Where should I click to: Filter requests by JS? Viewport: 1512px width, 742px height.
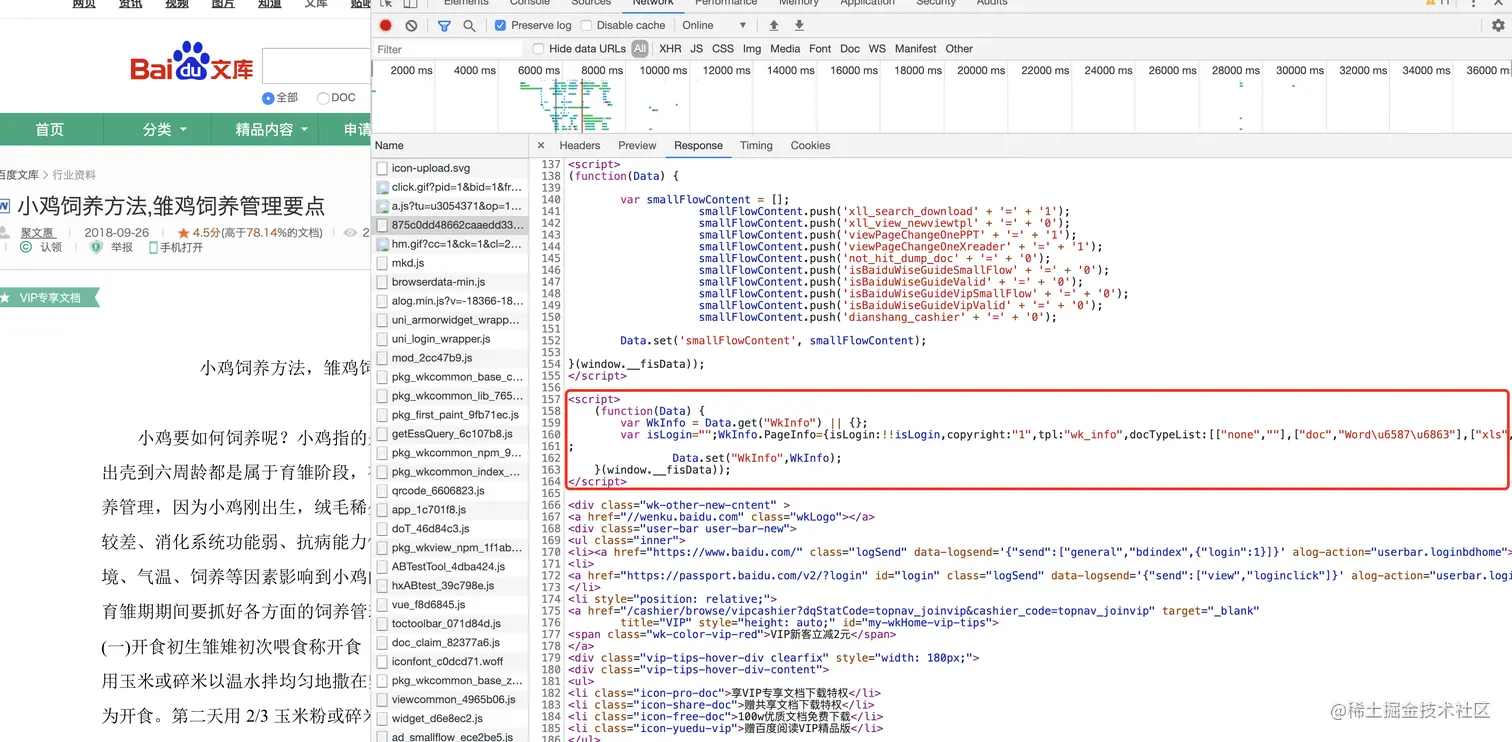tap(696, 48)
